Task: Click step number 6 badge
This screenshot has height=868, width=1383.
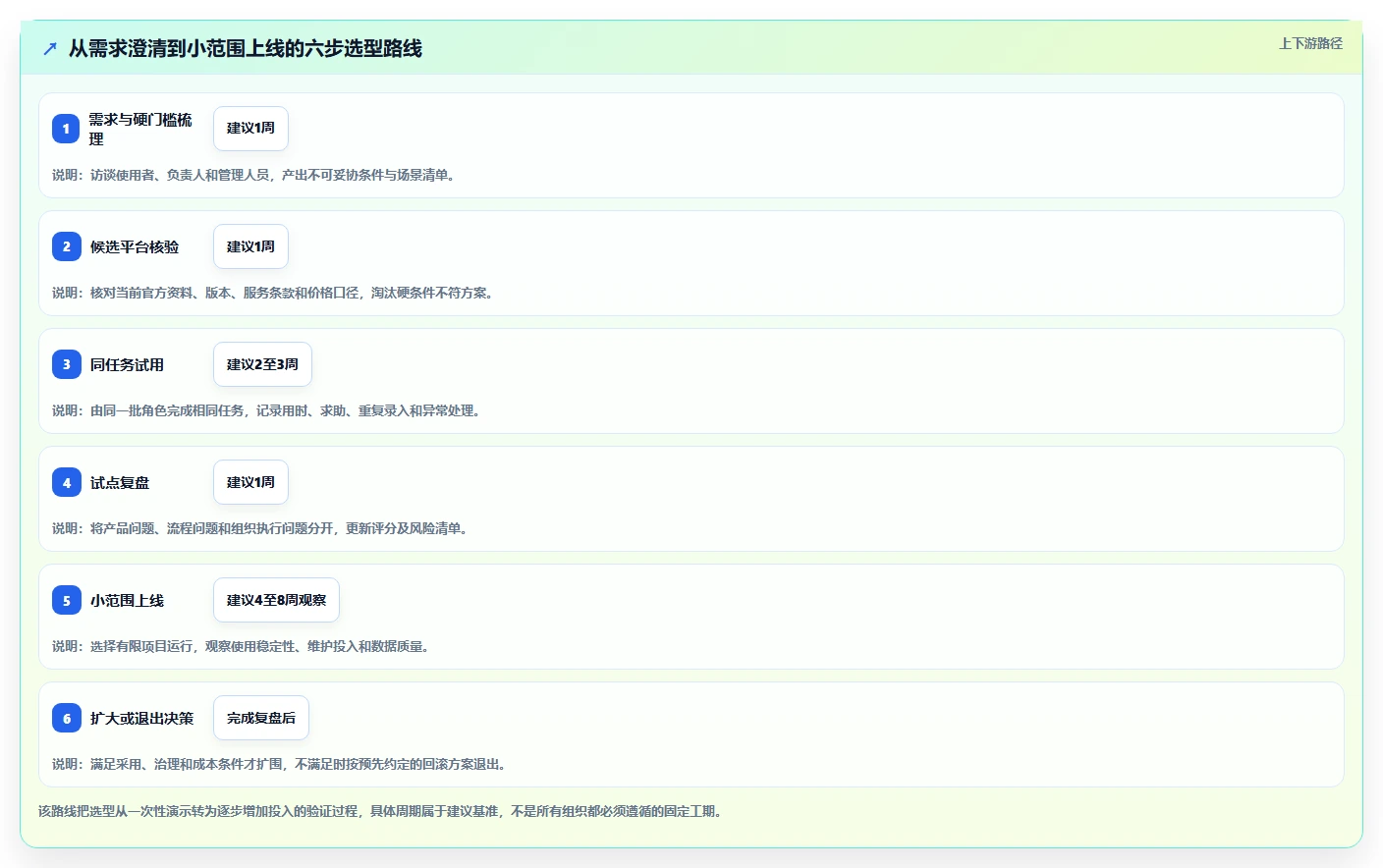Action: click(x=66, y=718)
